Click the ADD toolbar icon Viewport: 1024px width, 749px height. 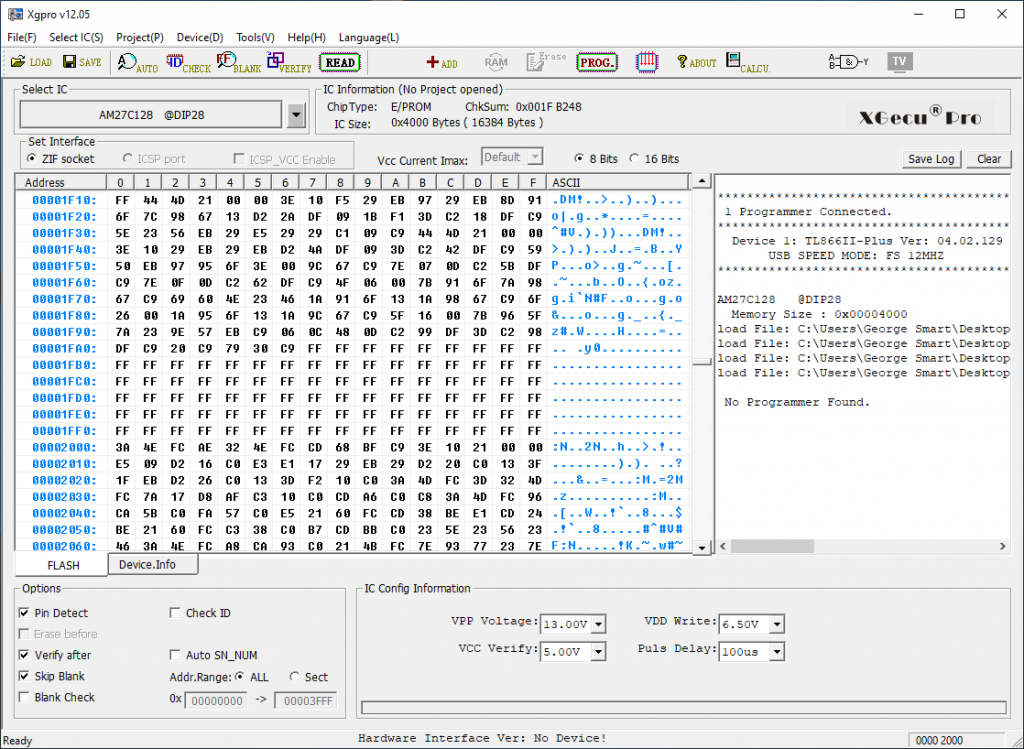tap(441, 63)
